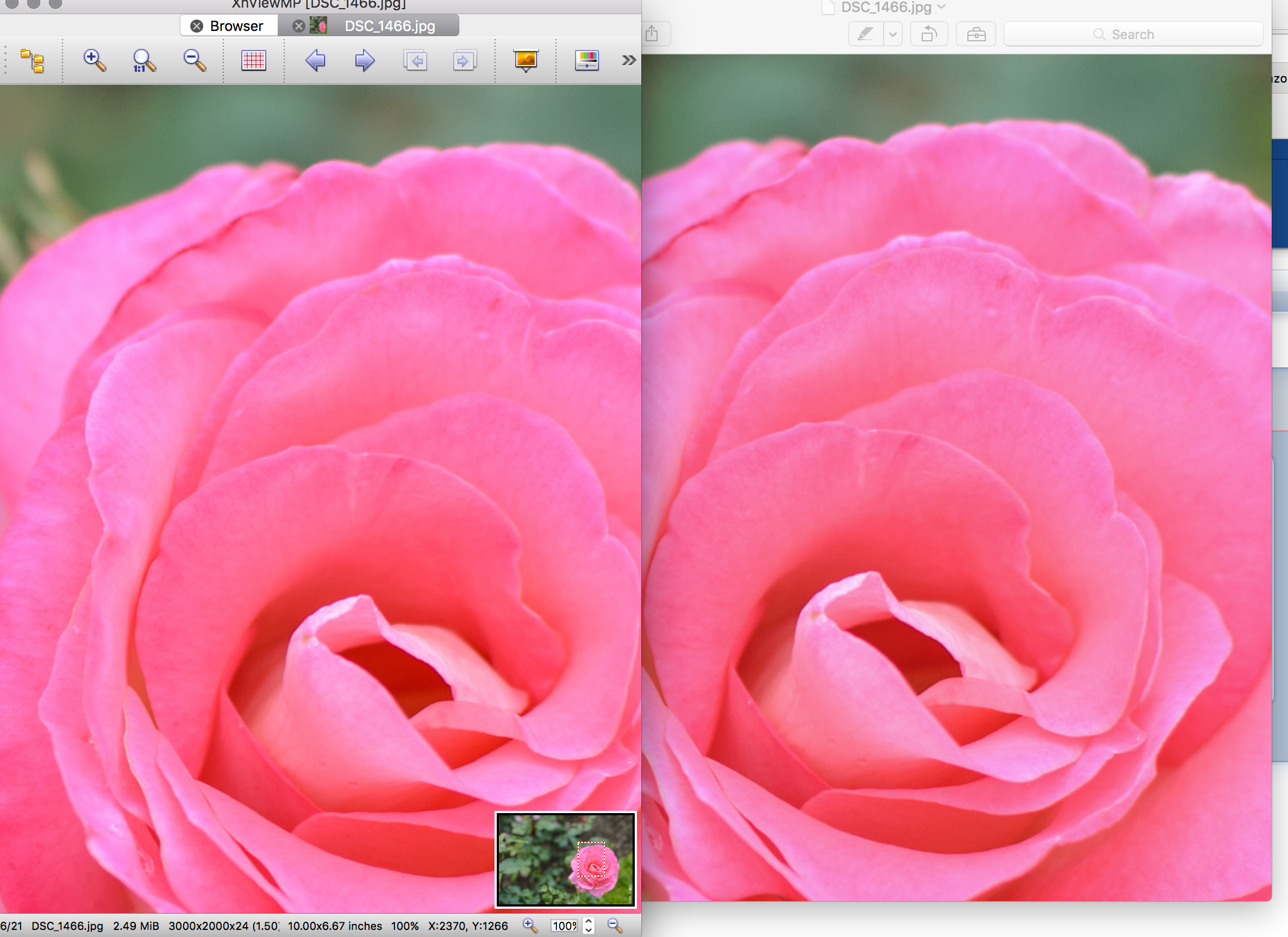This screenshot has height=937, width=1288.
Task: Open the highlight options dropdown arrow
Action: click(893, 34)
